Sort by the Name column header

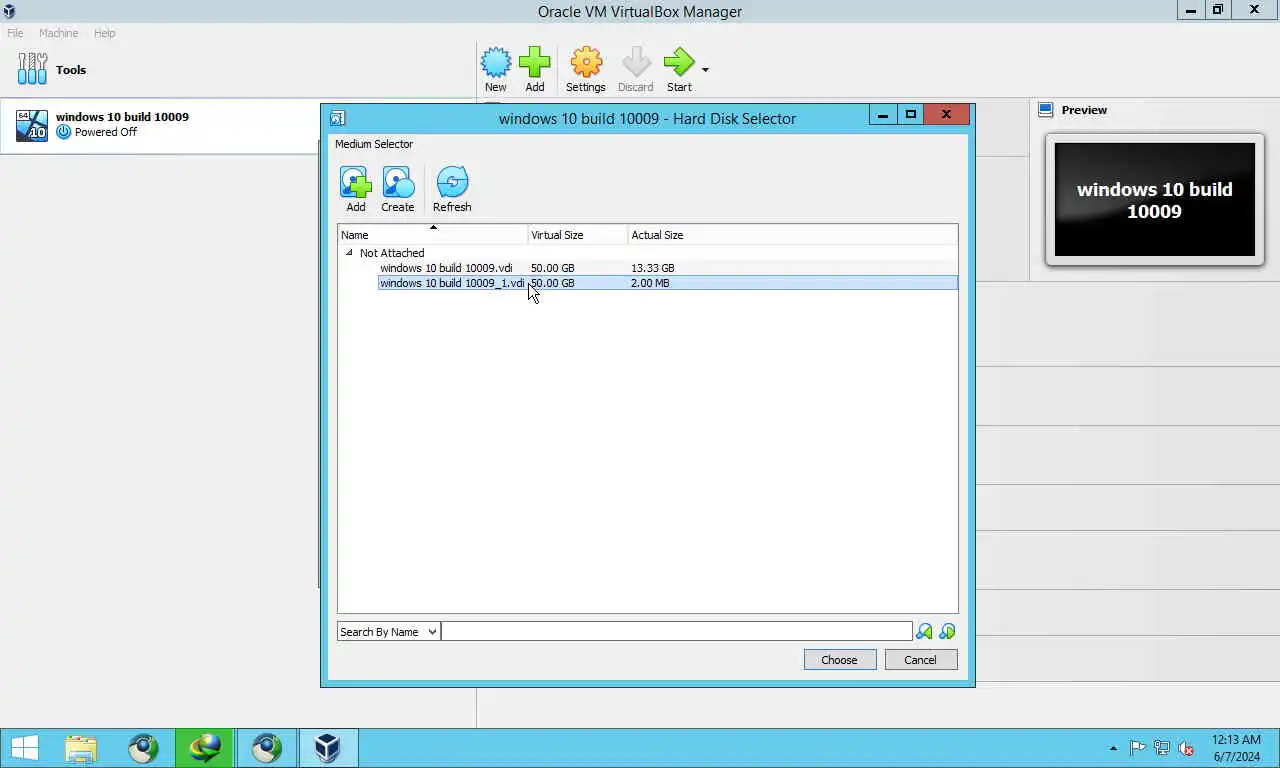[x=432, y=235]
